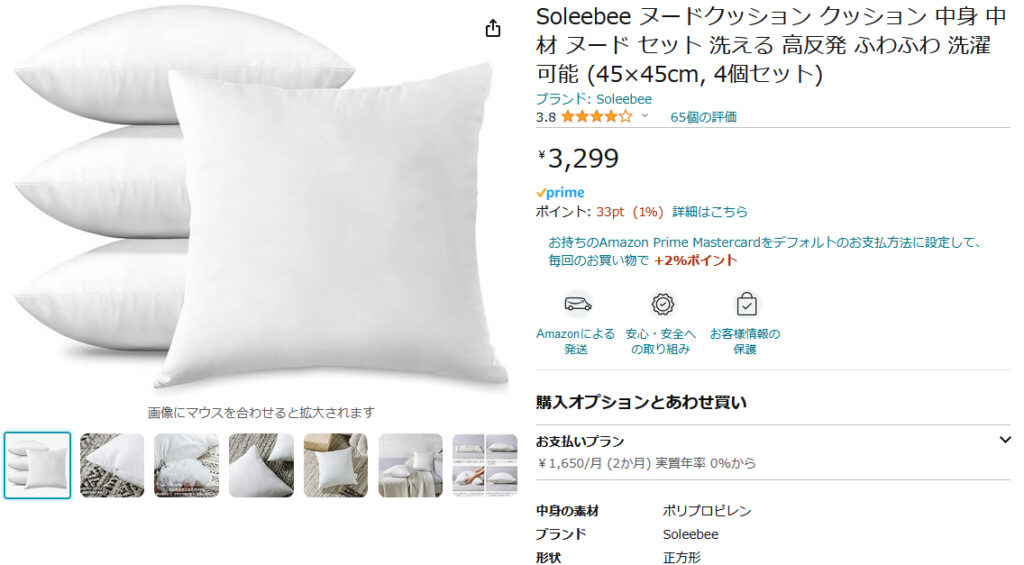Image resolution: width=1024 pixels, height=565 pixels.
Task: Open the ブランド: Soleebee store link
Action: click(x=593, y=99)
